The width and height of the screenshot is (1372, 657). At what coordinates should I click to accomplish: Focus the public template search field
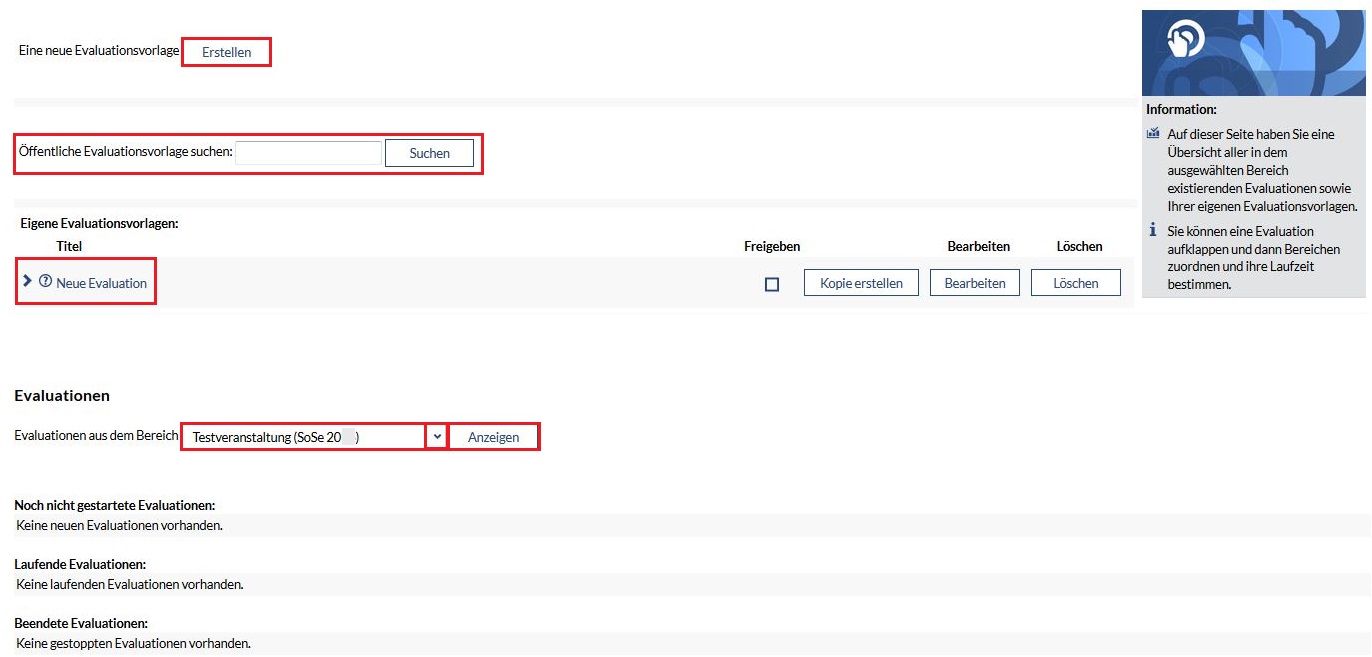pos(308,153)
